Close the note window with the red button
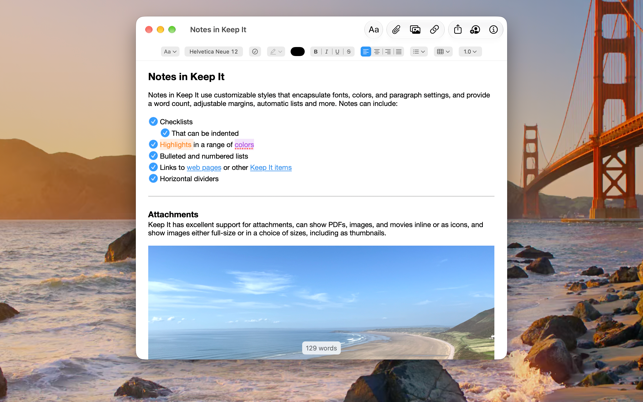 coord(149,30)
